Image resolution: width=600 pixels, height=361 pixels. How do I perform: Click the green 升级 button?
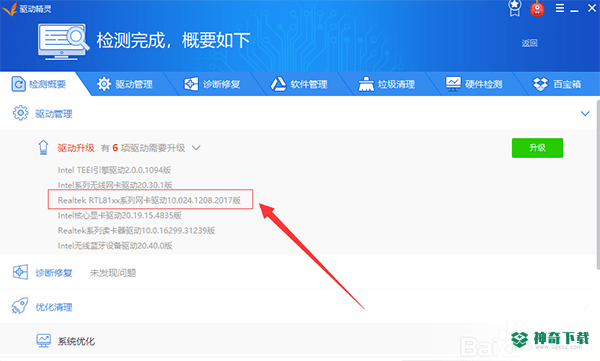(x=537, y=148)
